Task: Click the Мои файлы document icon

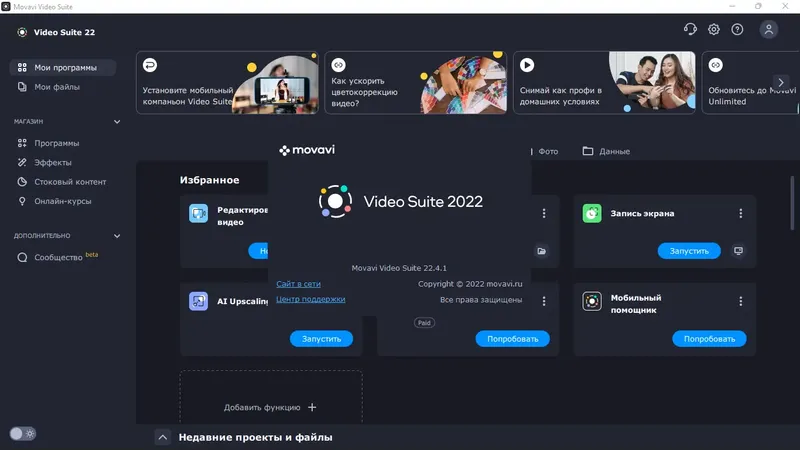Action: pyautogui.click(x=22, y=87)
